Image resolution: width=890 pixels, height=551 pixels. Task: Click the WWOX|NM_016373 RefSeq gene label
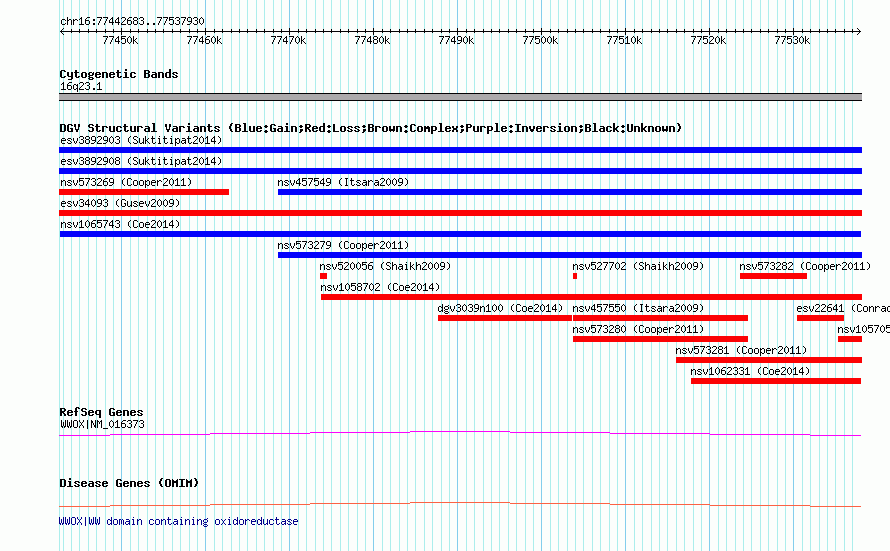(x=103, y=424)
